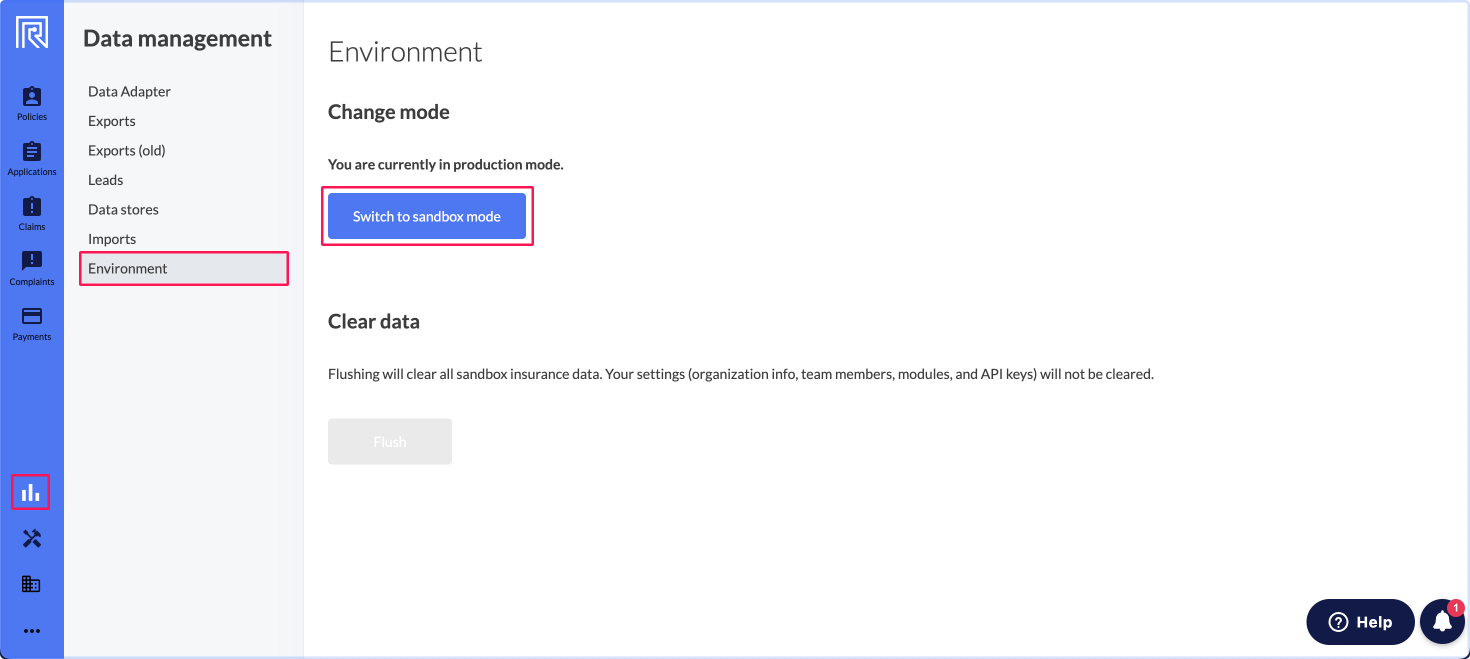Open the Leads page
Image resolution: width=1470 pixels, height=659 pixels.
[105, 180]
